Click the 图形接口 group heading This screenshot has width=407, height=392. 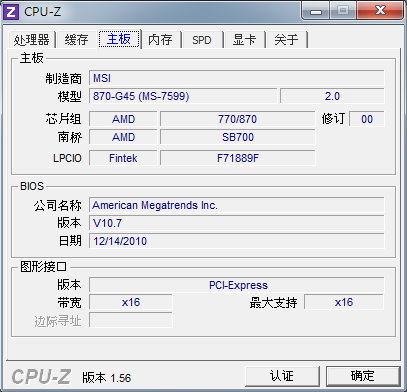pyautogui.click(x=43, y=267)
